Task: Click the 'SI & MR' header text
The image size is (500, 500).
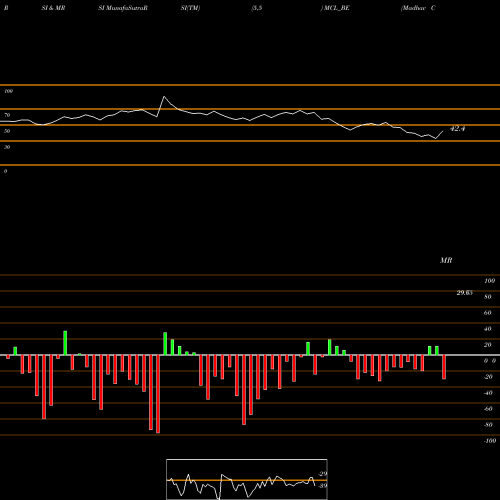Action: coord(53,8)
